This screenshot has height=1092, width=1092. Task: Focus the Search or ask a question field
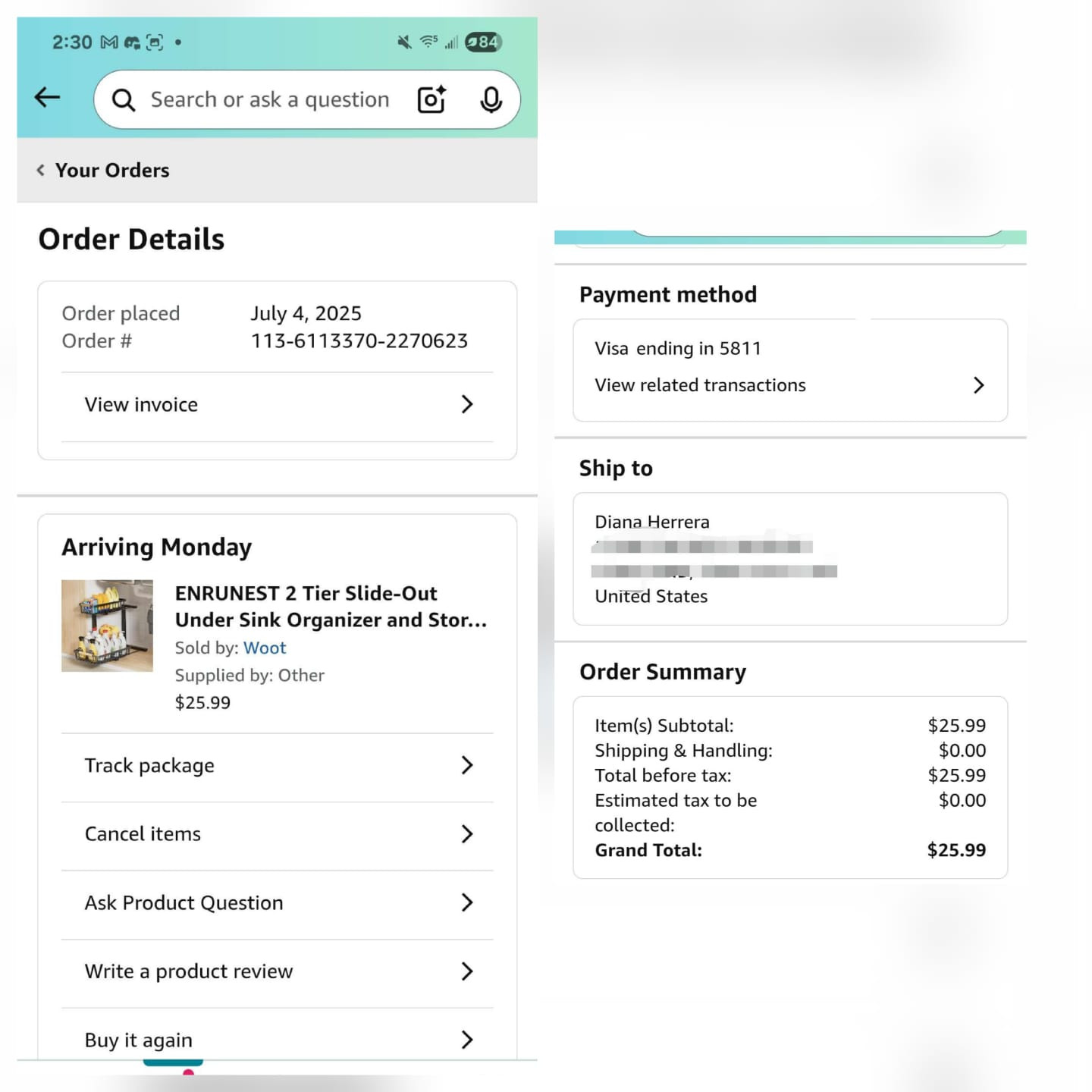270,99
